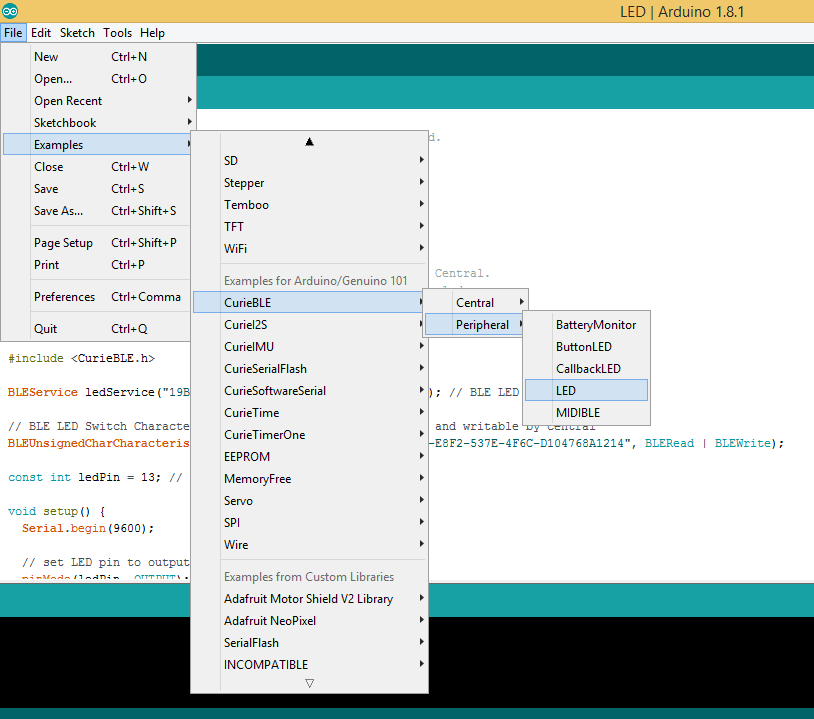Expand the WiFi examples submenu
The width and height of the screenshot is (814, 719).
[235, 248]
